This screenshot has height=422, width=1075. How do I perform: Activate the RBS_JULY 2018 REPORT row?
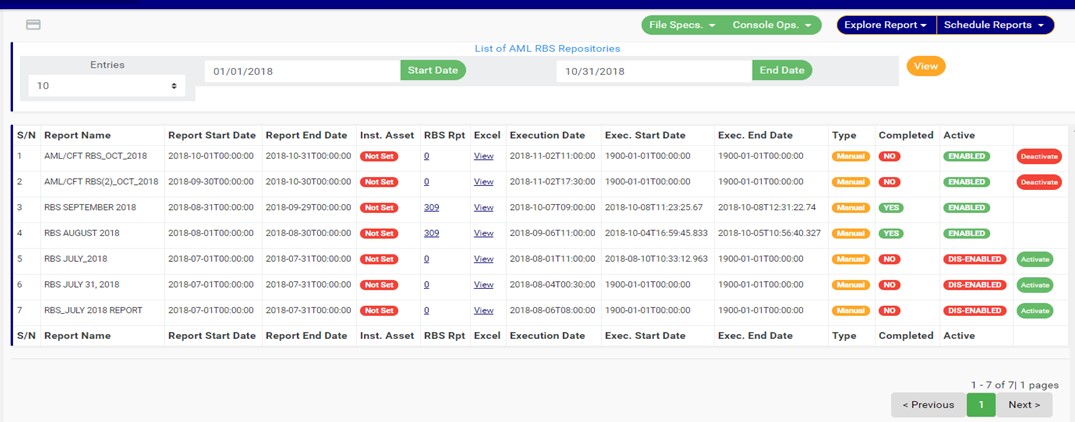point(1035,311)
